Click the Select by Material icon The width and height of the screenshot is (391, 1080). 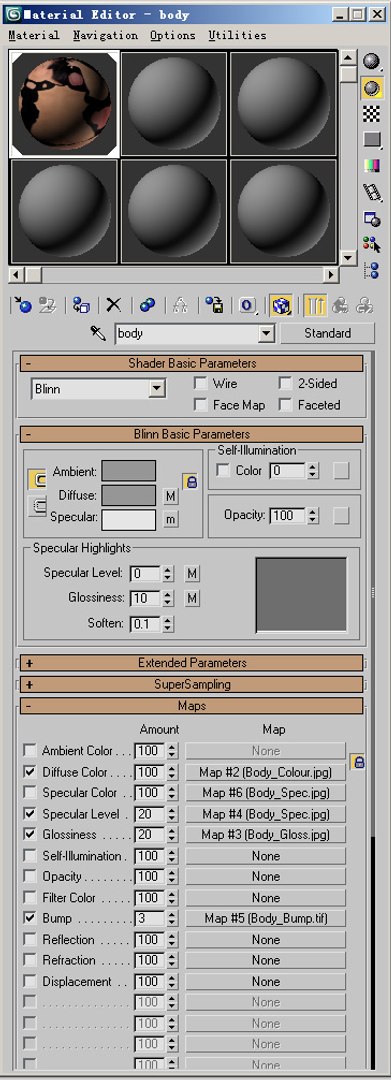pyautogui.click(x=372, y=245)
